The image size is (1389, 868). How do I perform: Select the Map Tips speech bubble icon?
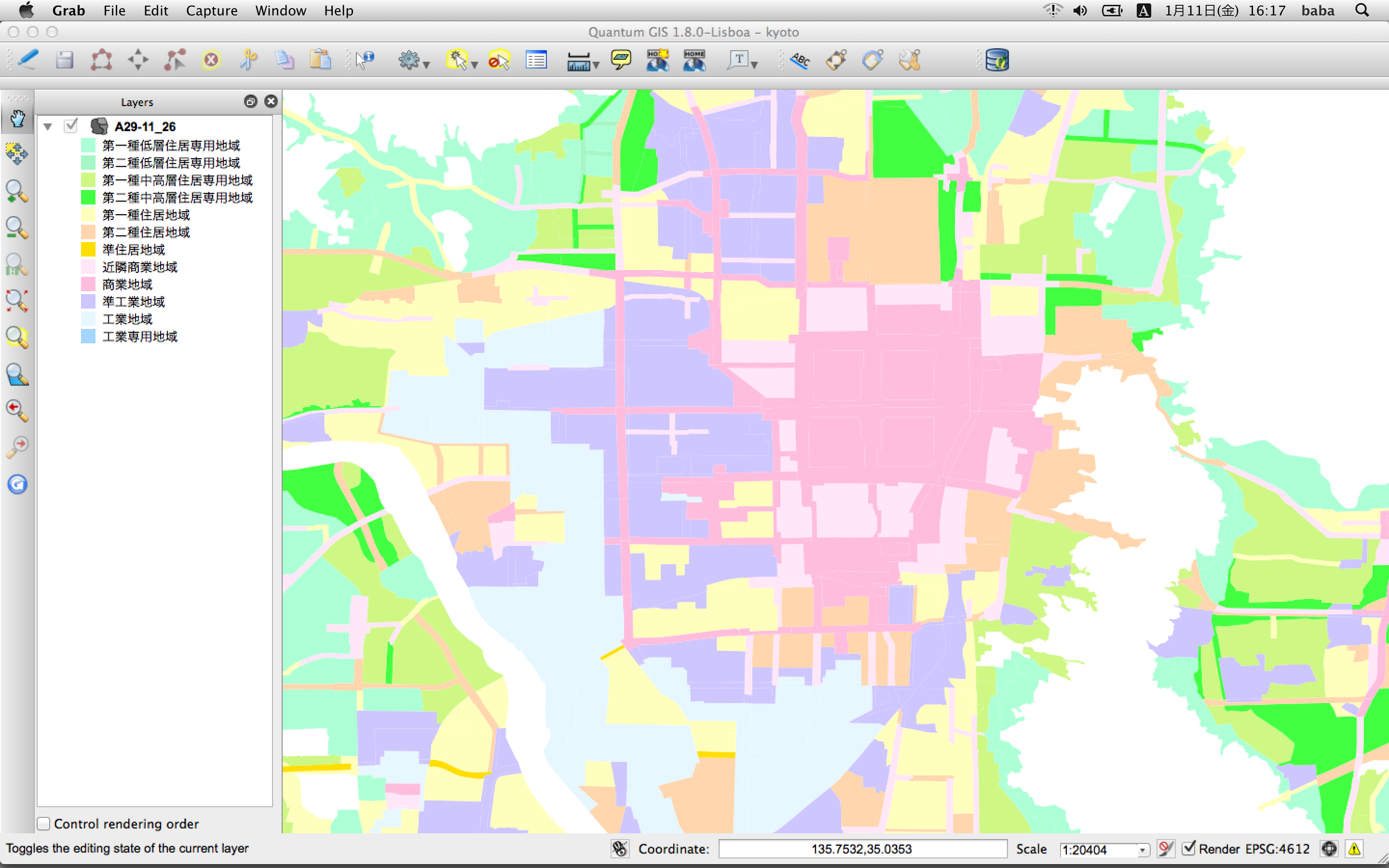[x=621, y=60]
